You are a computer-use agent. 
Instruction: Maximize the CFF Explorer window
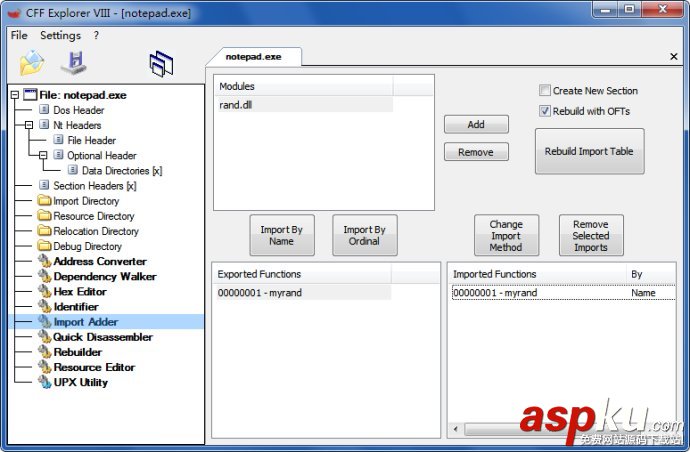tap(629, 10)
